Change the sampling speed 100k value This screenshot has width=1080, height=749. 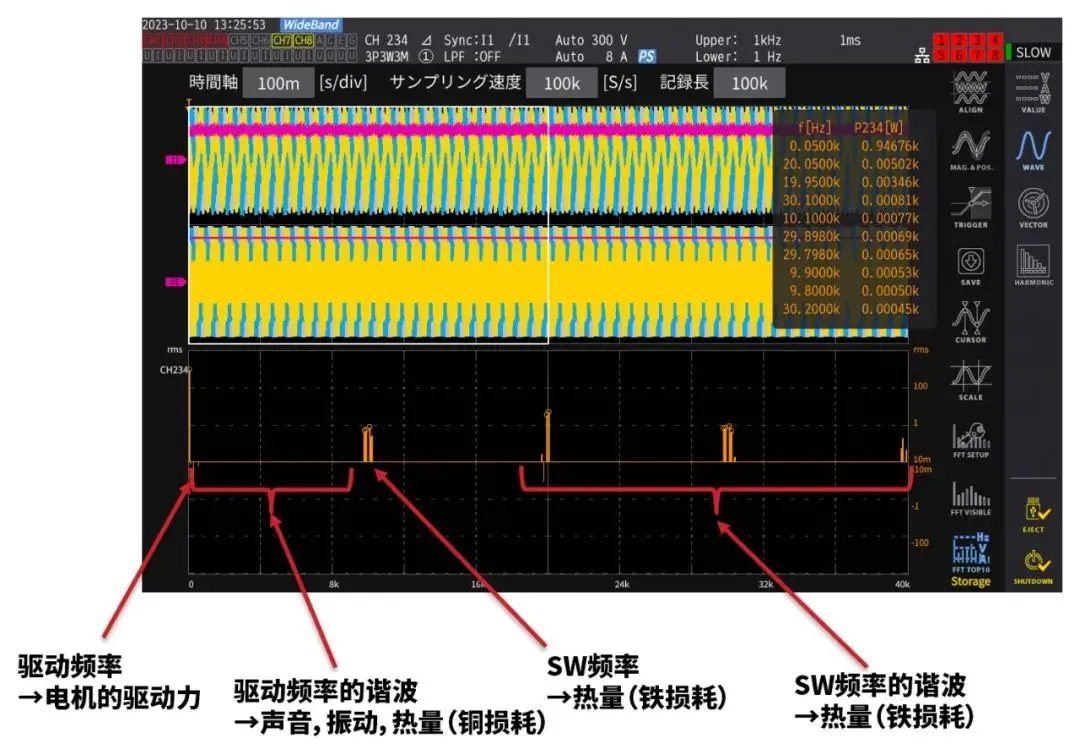click(561, 84)
